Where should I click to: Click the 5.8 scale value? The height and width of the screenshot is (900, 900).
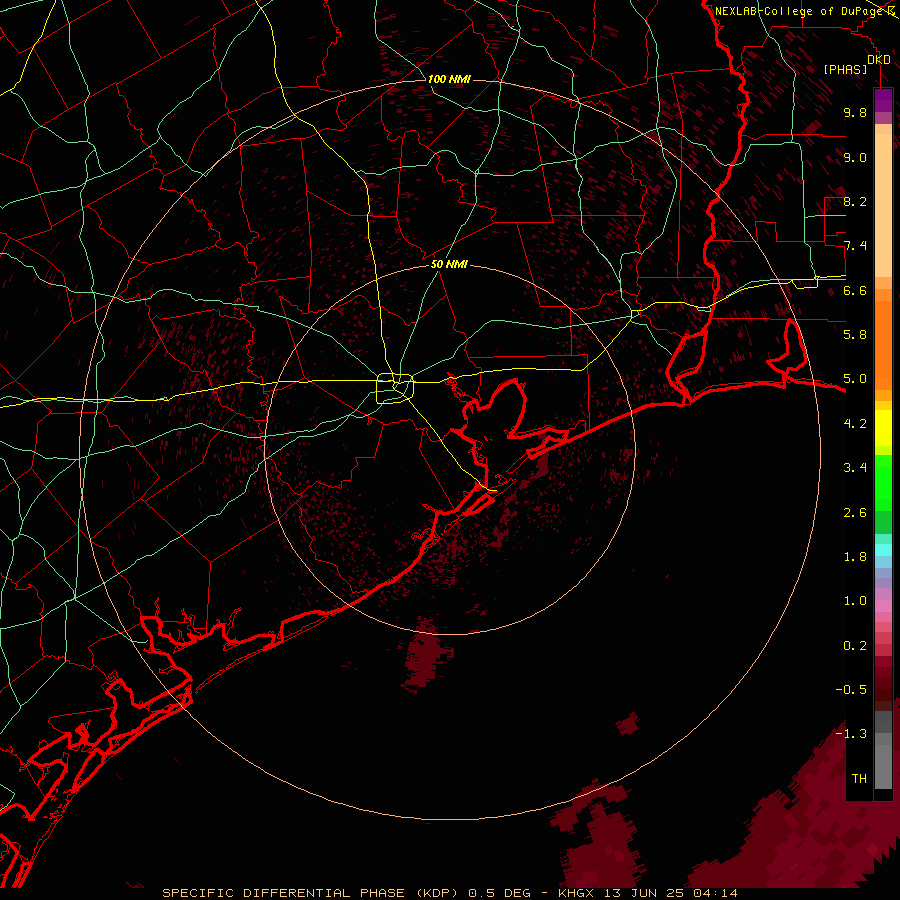click(x=855, y=335)
